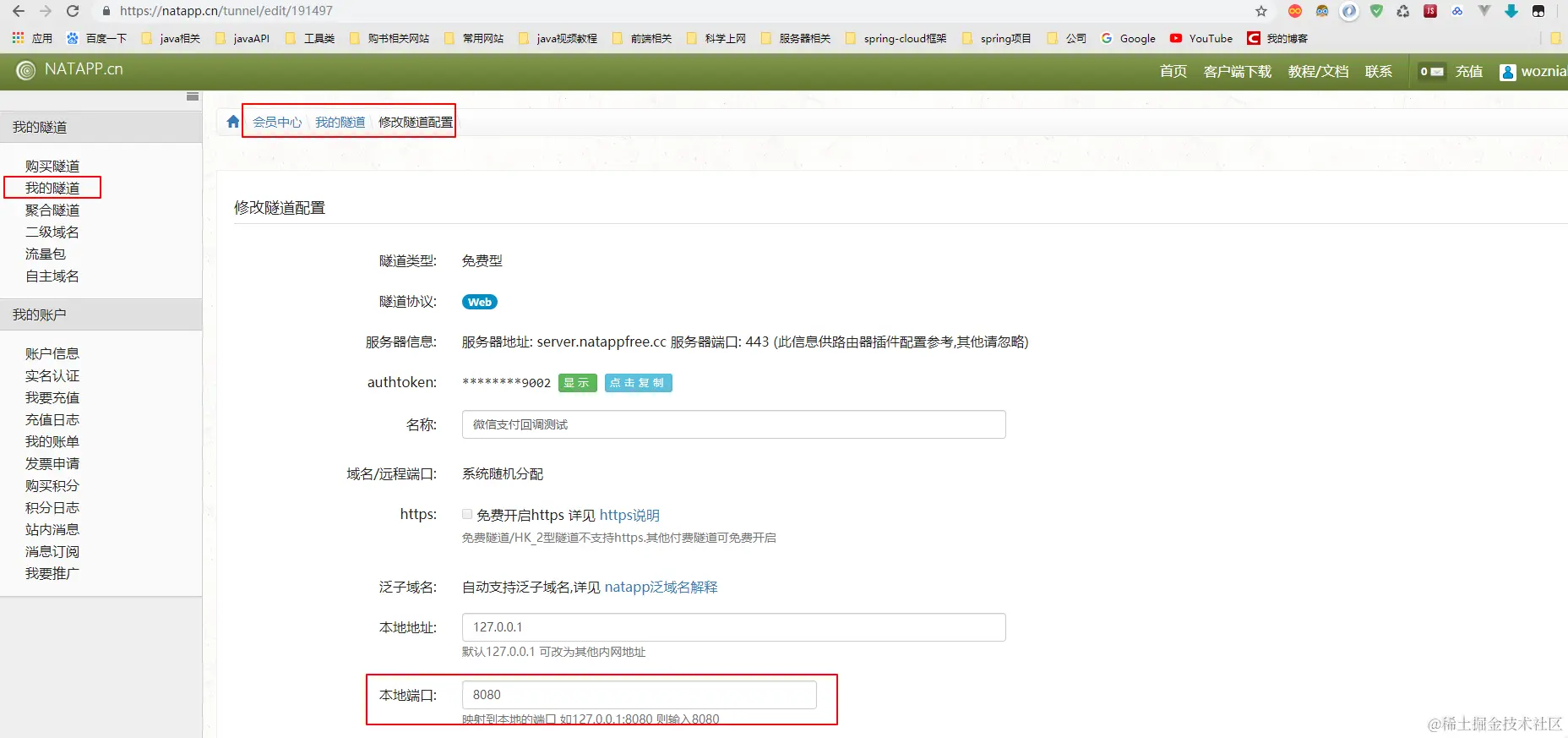
Task: Open 充值日志 in the sidebar
Action: pos(52,419)
